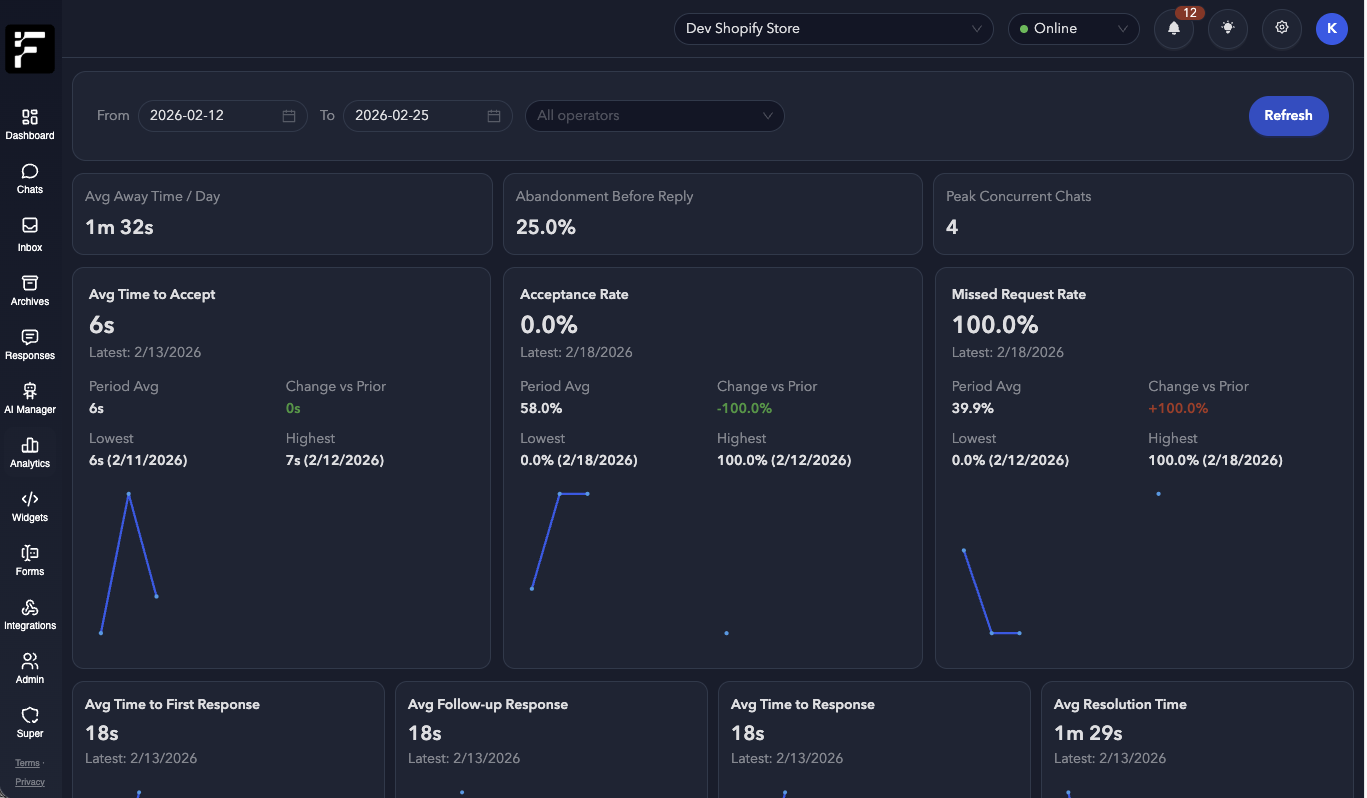Image resolution: width=1367 pixels, height=798 pixels.
Task: Open the Chats section in sidebar
Action: click(29, 179)
